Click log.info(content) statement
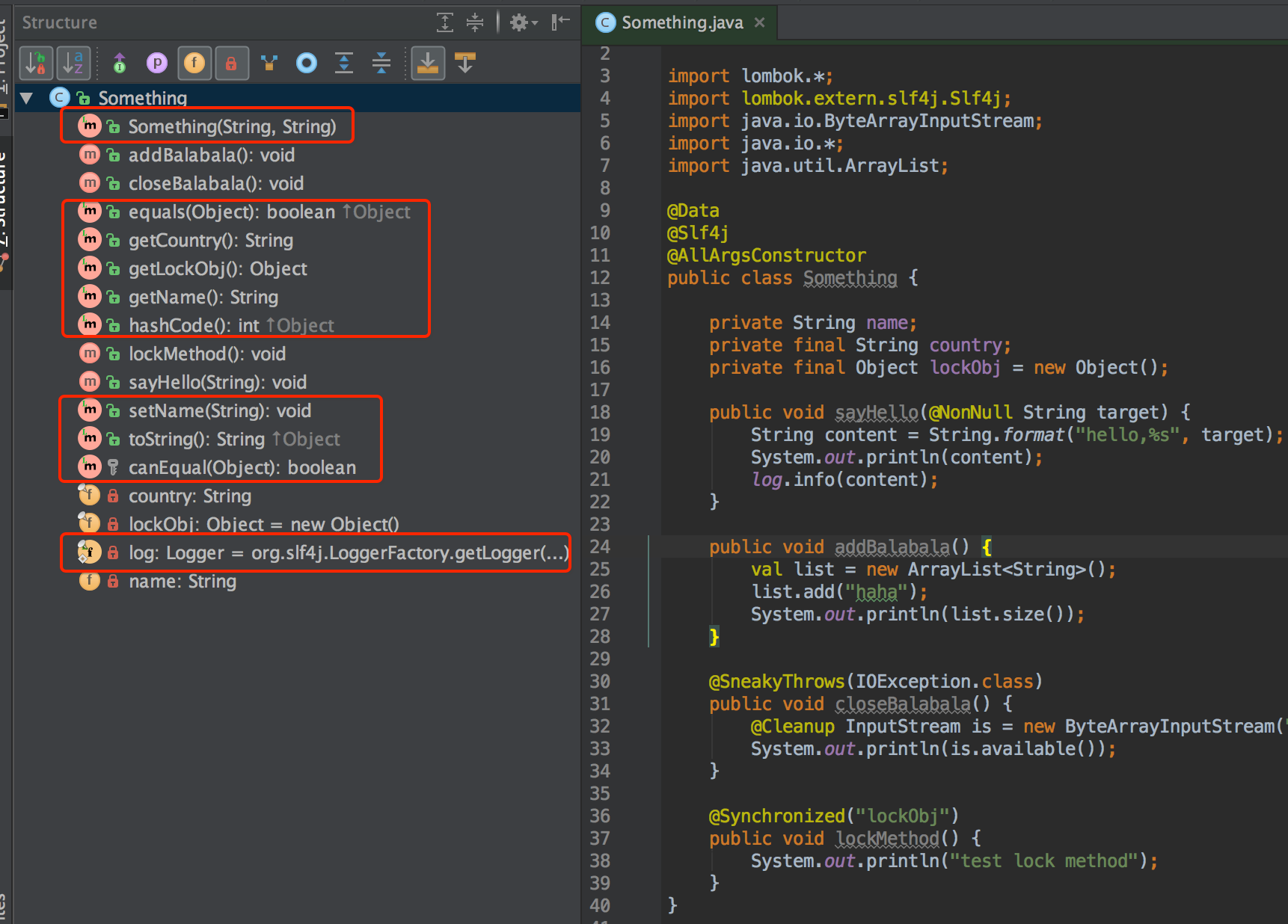This screenshot has height=924, width=1288. coord(844,480)
